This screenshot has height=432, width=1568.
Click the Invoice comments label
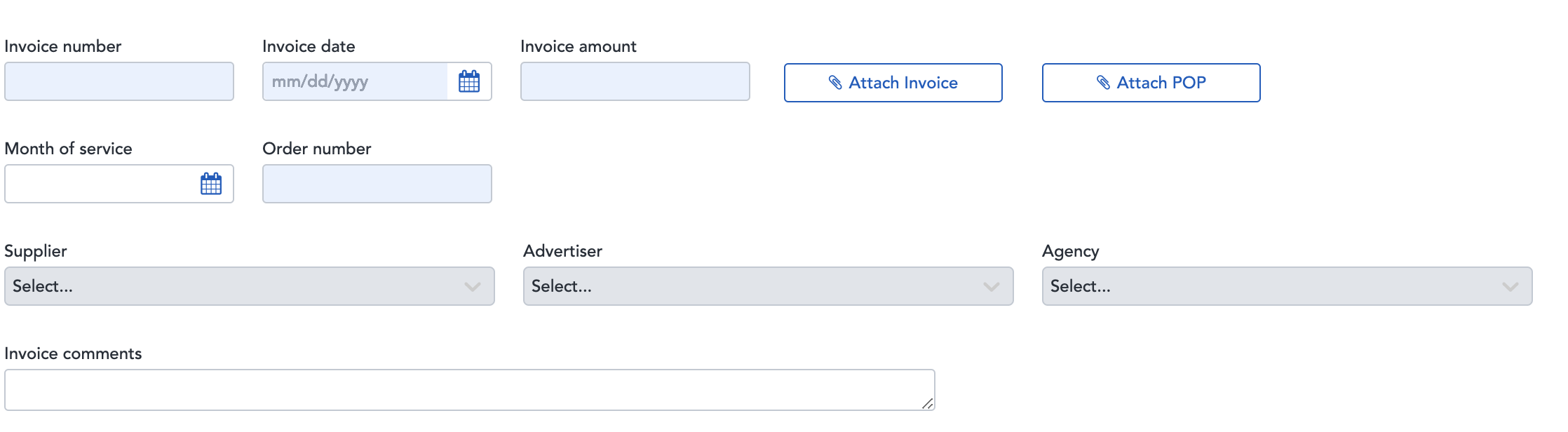point(73,353)
